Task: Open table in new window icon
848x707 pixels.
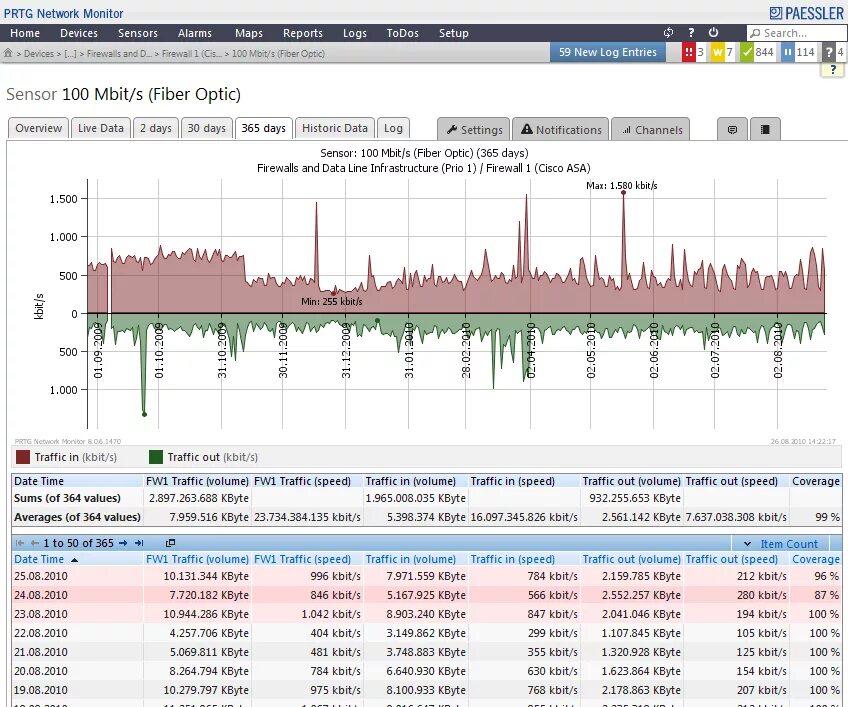Action: pos(170,543)
